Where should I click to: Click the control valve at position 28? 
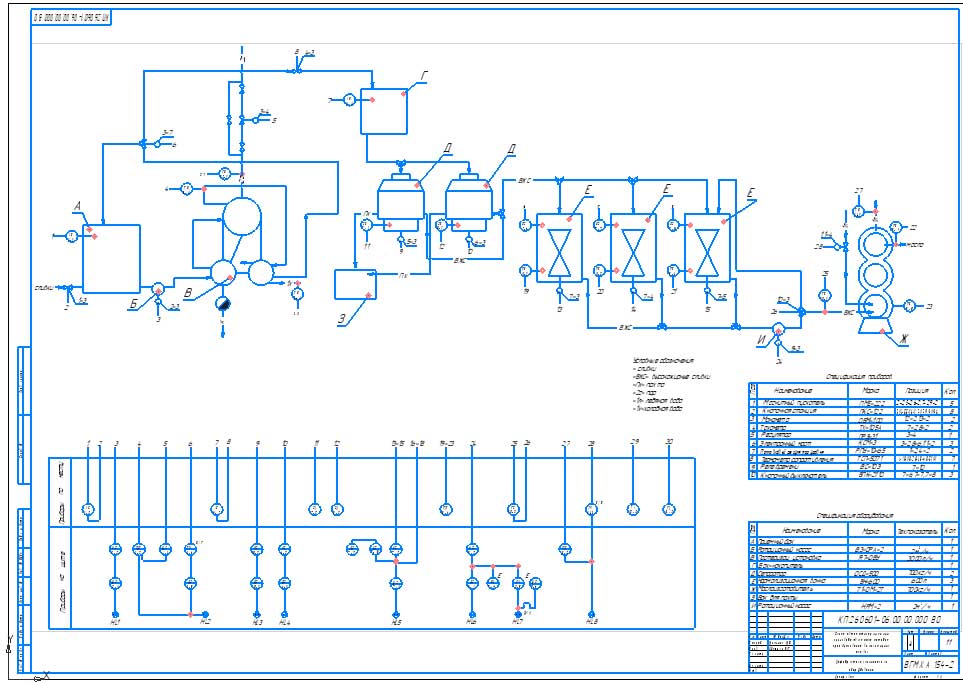(845, 246)
